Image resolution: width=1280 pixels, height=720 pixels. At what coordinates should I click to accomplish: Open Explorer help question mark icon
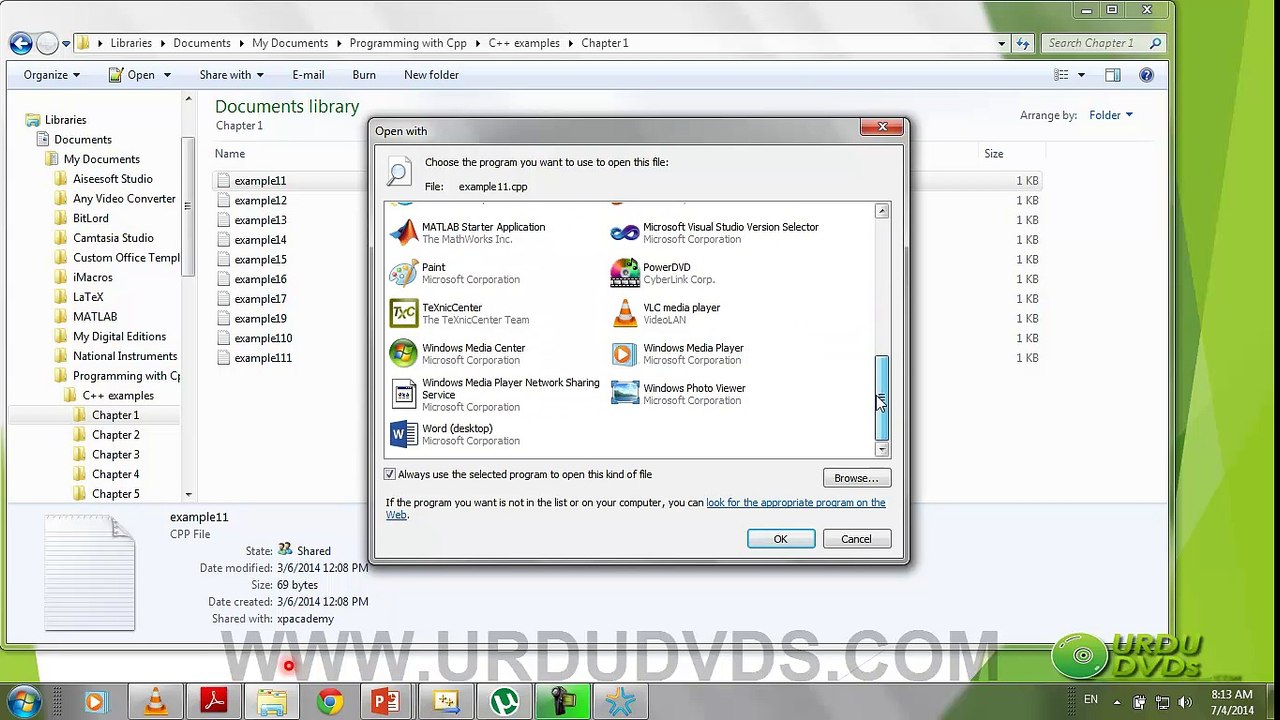(1146, 75)
